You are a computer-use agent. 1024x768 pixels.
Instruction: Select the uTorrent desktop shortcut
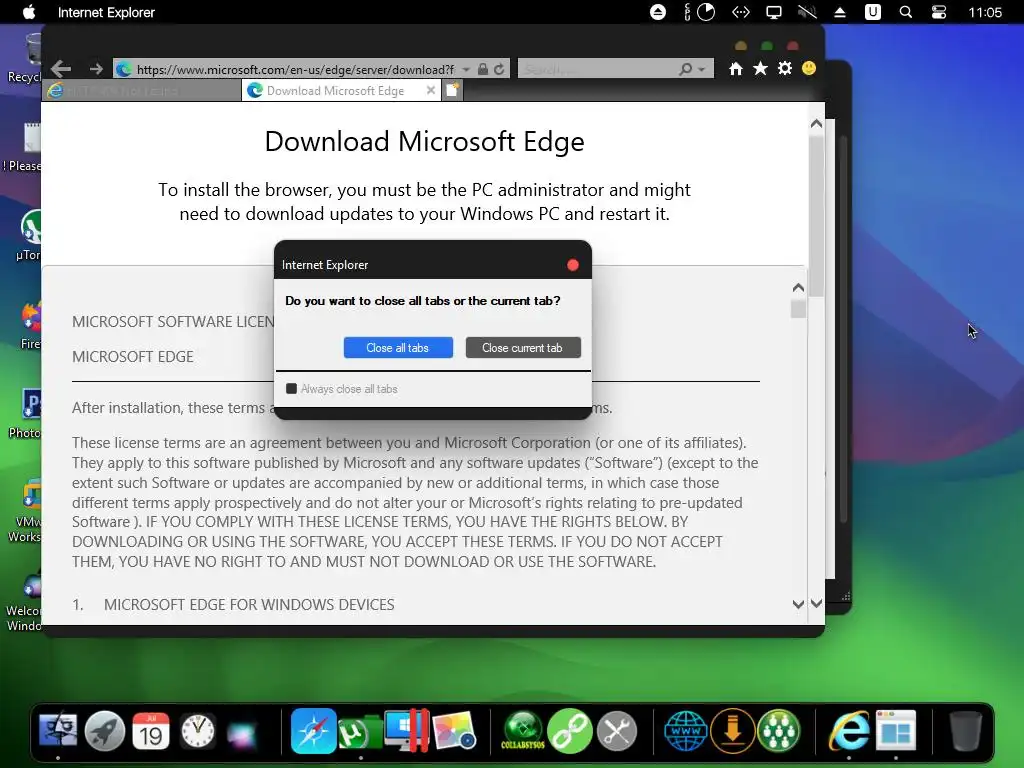tap(27, 235)
